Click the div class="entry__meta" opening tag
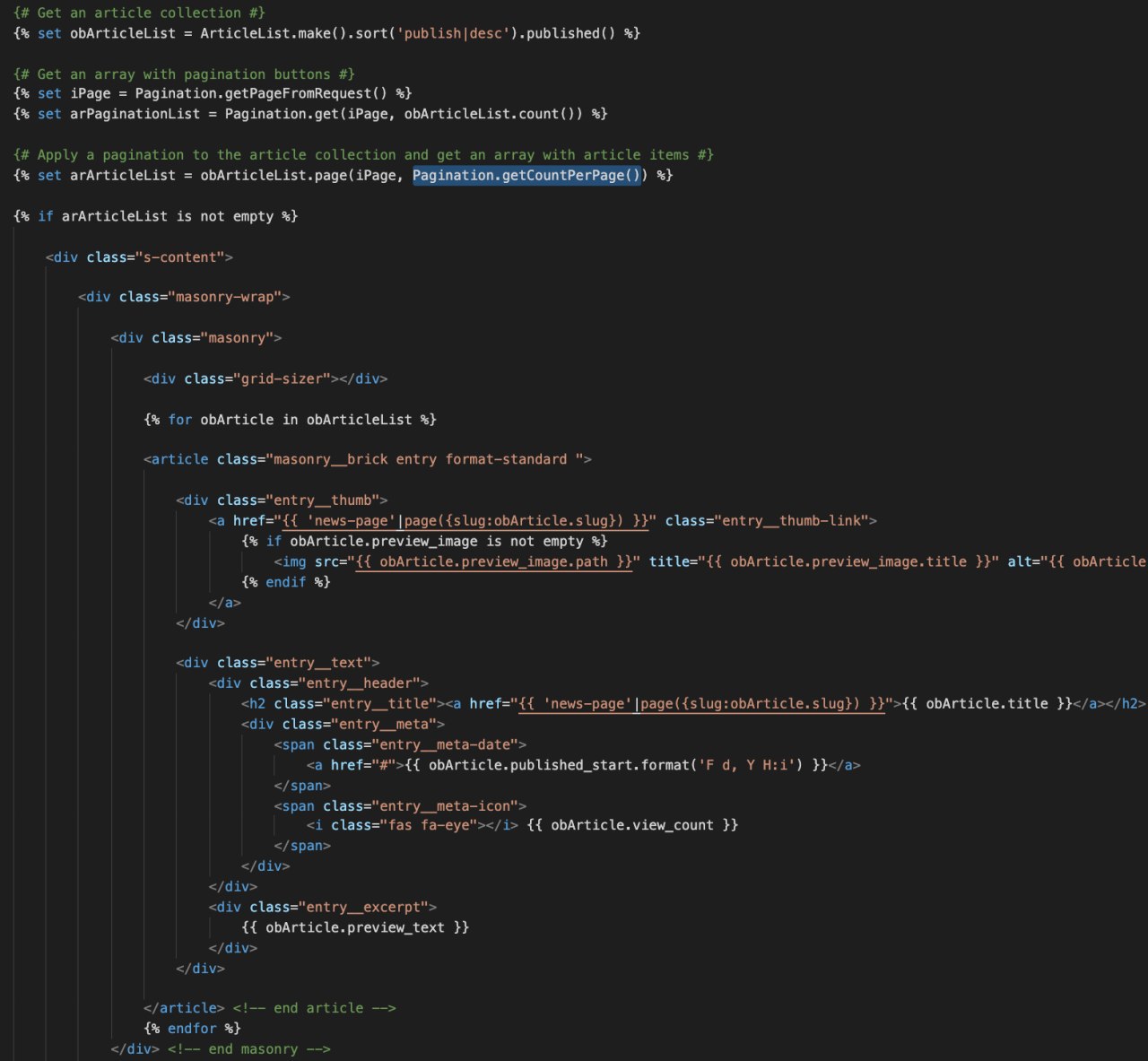Viewport: 1148px width, 1061px height. pos(343,725)
